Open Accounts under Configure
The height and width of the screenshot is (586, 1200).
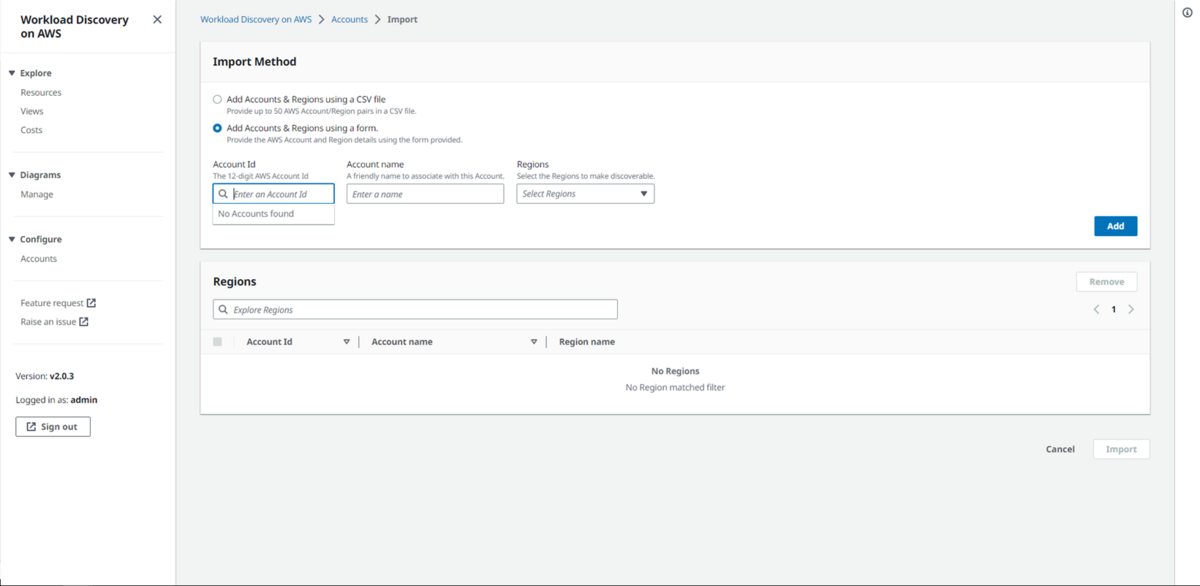39,258
